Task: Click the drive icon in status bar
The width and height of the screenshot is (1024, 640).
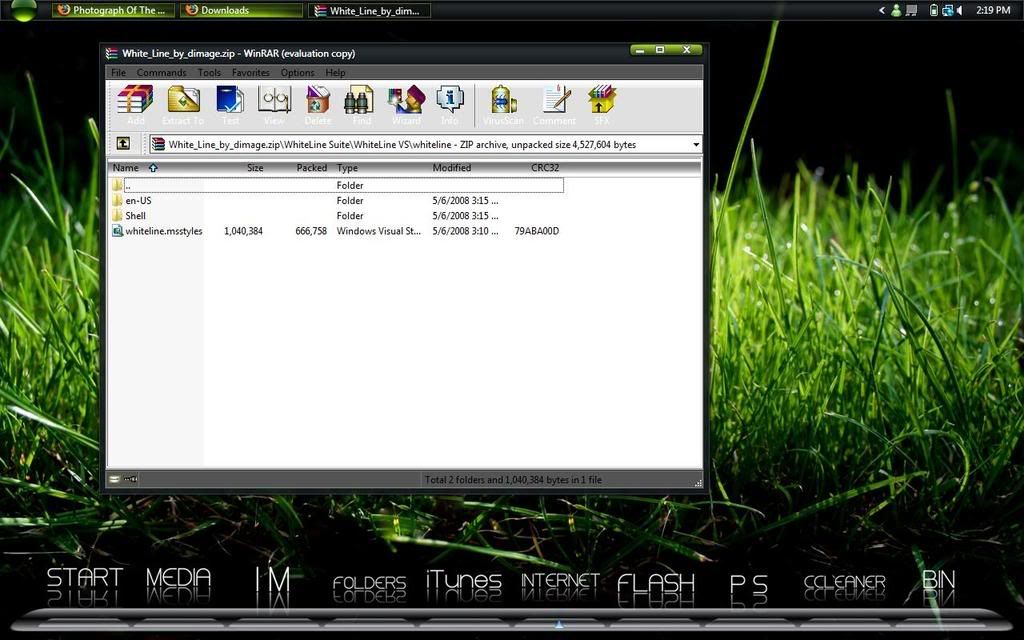Action: (114, 479)
